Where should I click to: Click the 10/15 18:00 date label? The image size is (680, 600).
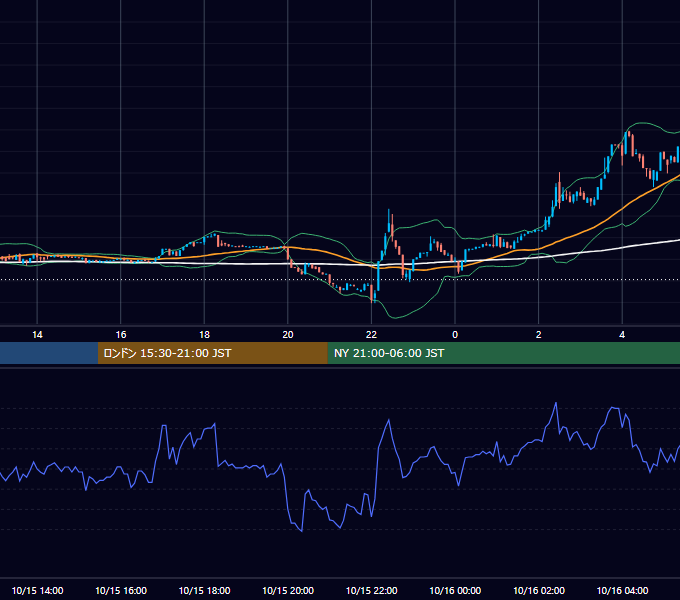(204, 590)
